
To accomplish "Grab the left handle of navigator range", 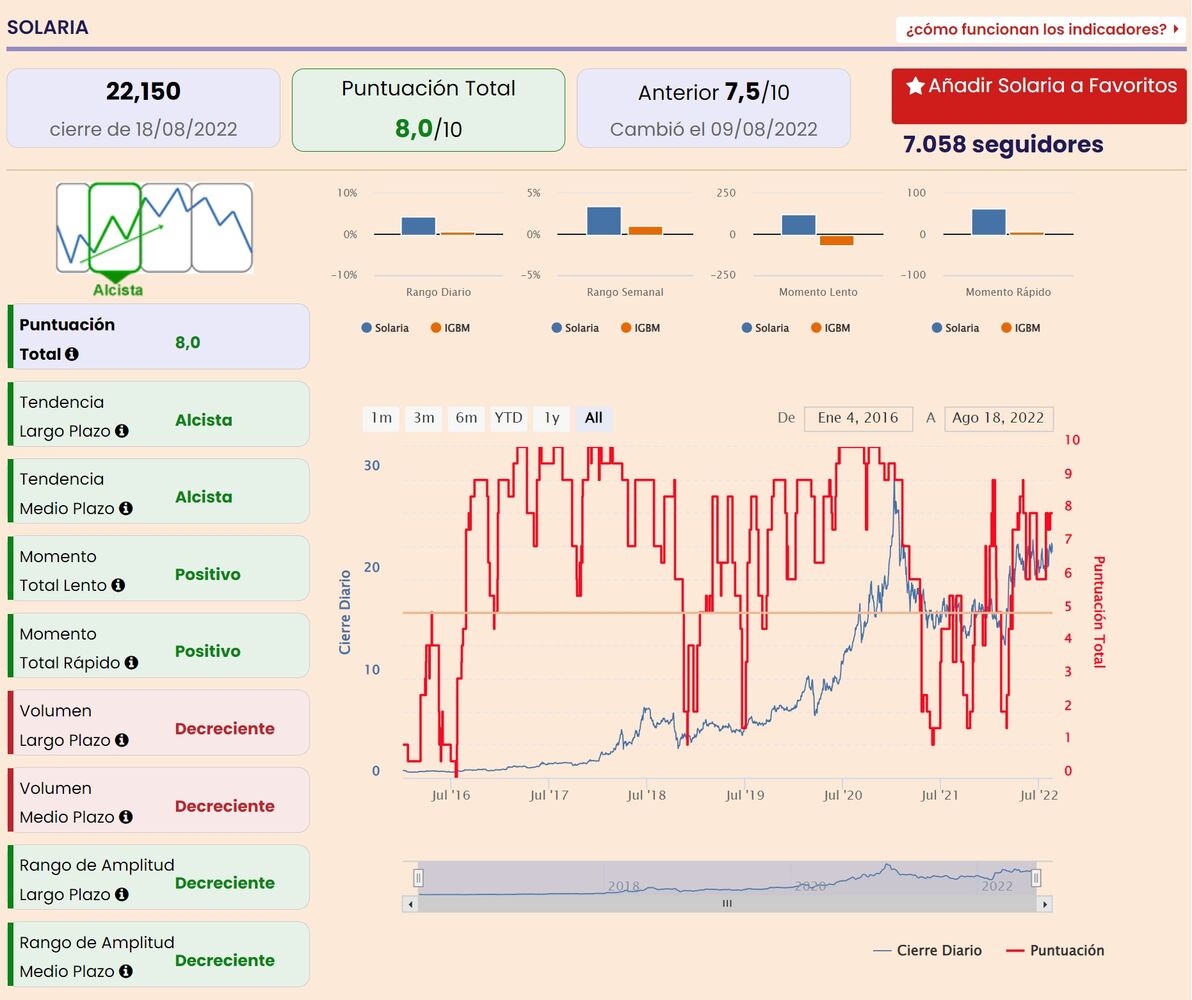I will (x=418, y=878).
